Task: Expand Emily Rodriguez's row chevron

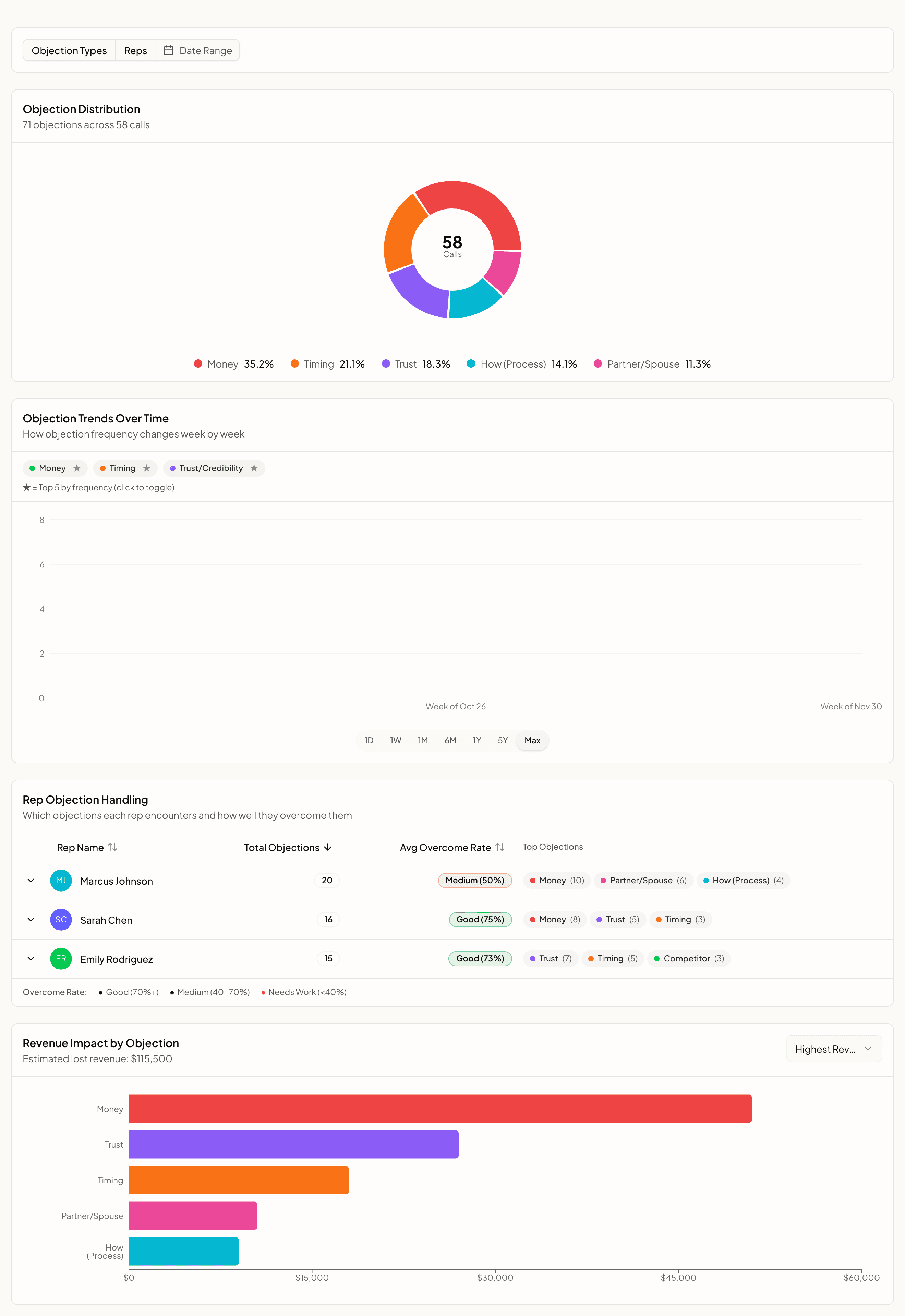Action: [x=31, y=959]
